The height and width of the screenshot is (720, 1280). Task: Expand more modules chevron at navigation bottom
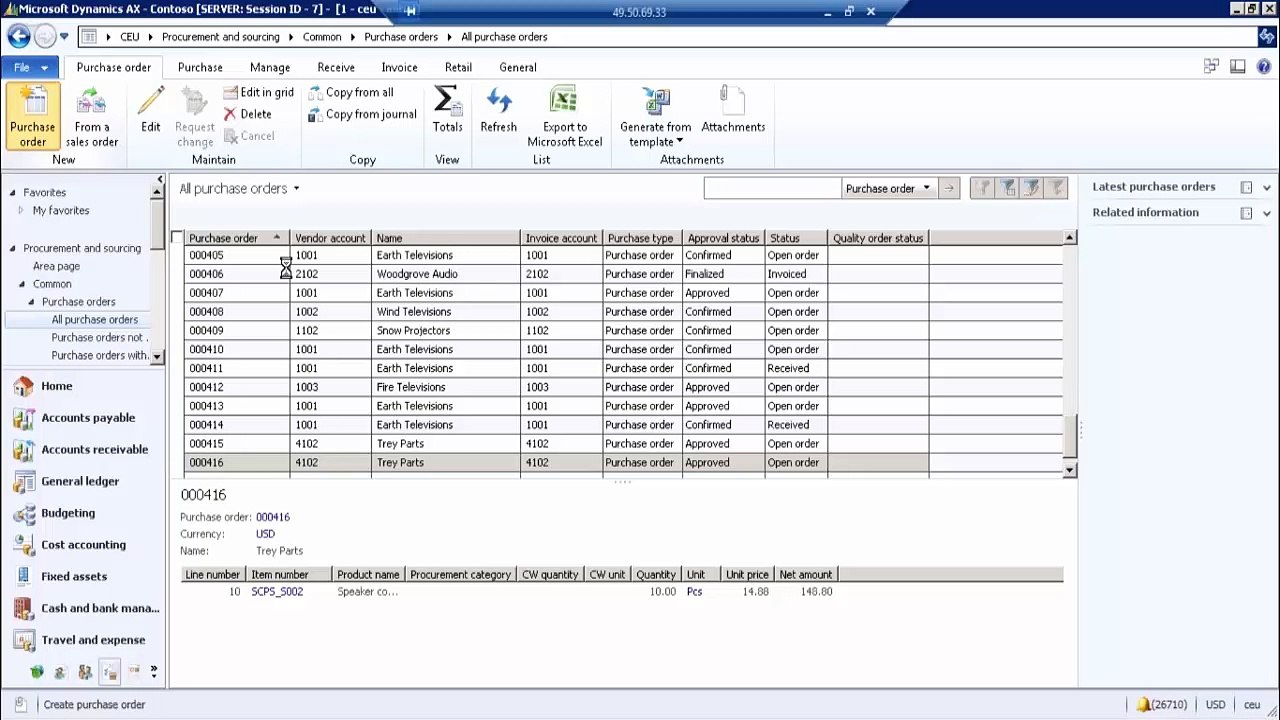(154, 671)
